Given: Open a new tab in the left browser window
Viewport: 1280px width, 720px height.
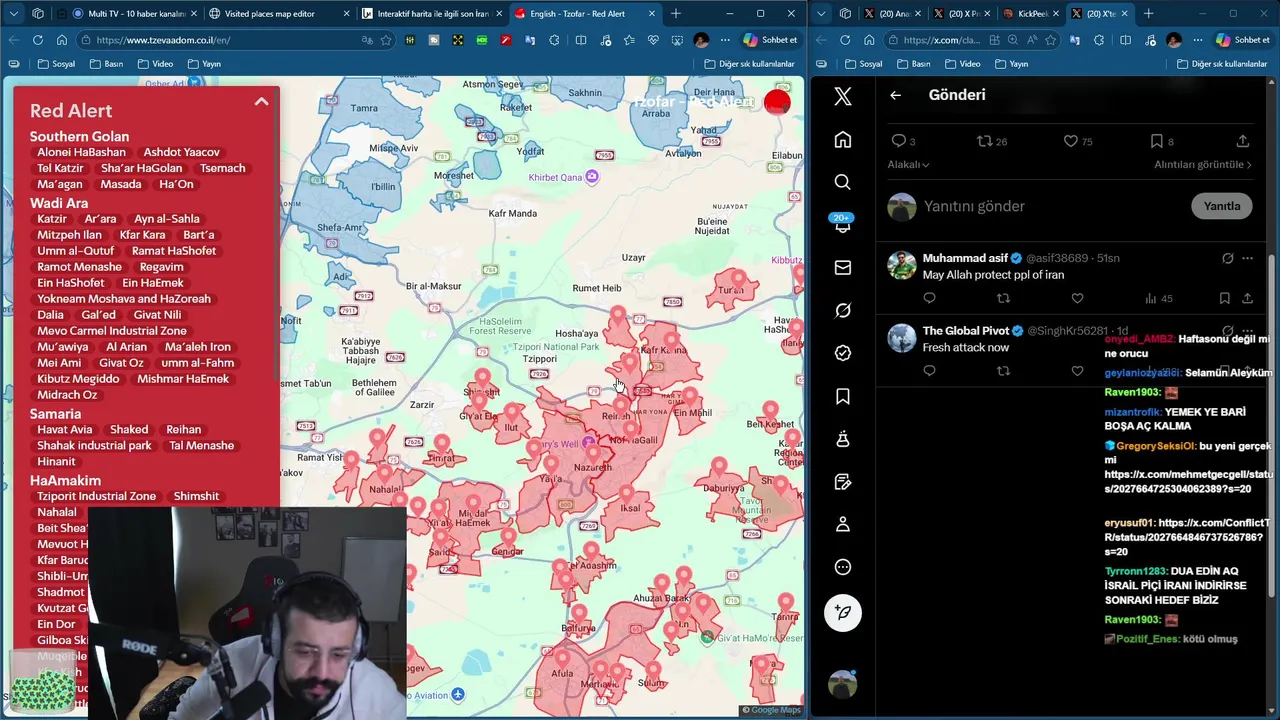Looking at the screenshot, I should (x=676, y=14).
